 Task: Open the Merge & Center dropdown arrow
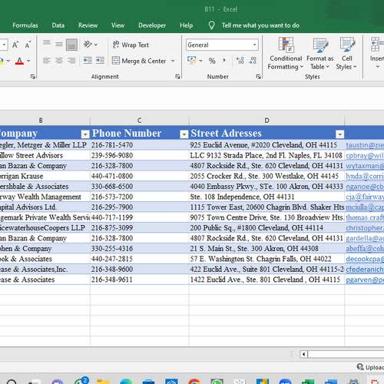(x=173, y=61)
